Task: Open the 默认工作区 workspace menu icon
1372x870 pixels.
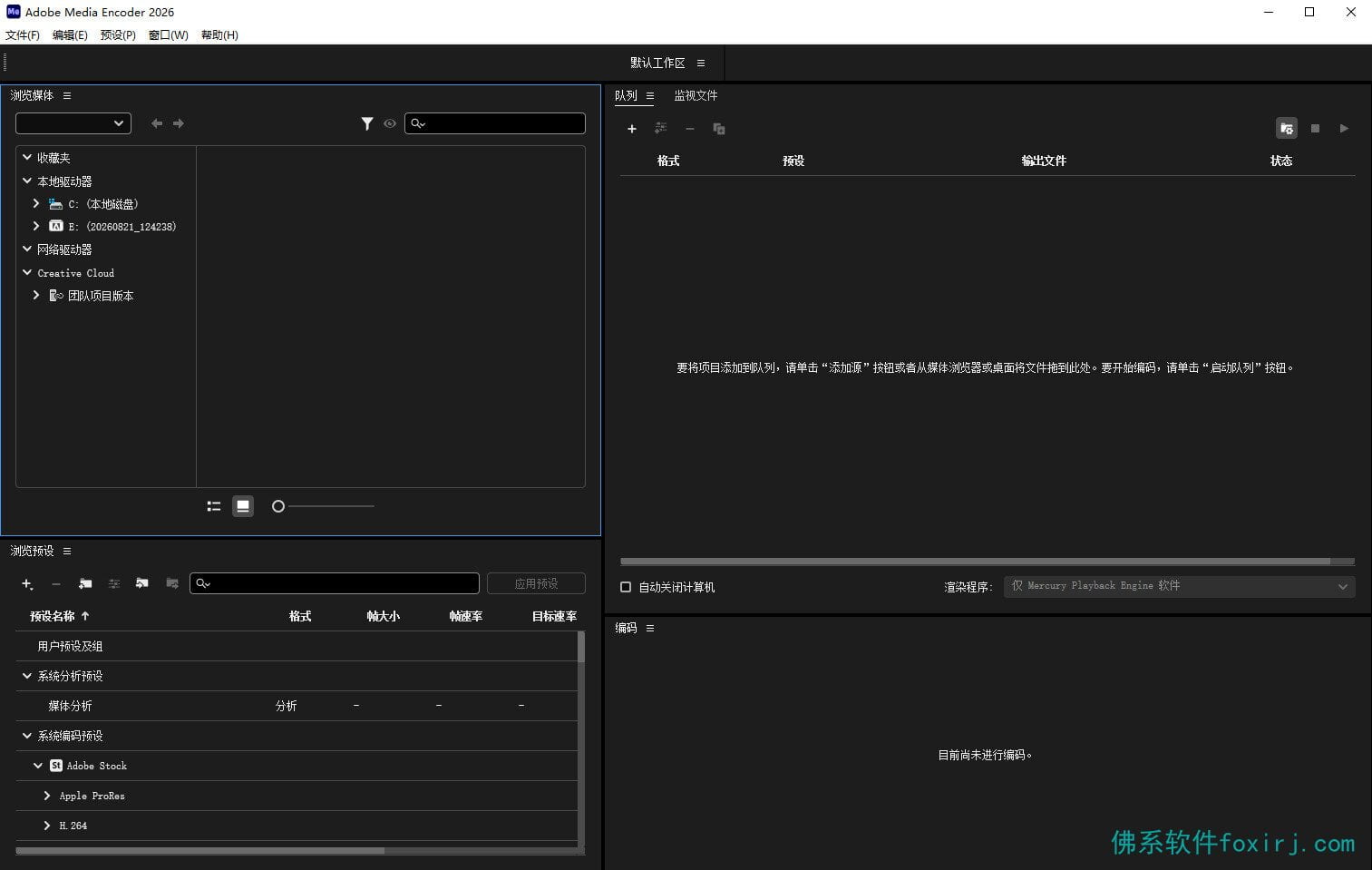Action: click(x=701, y=63)
